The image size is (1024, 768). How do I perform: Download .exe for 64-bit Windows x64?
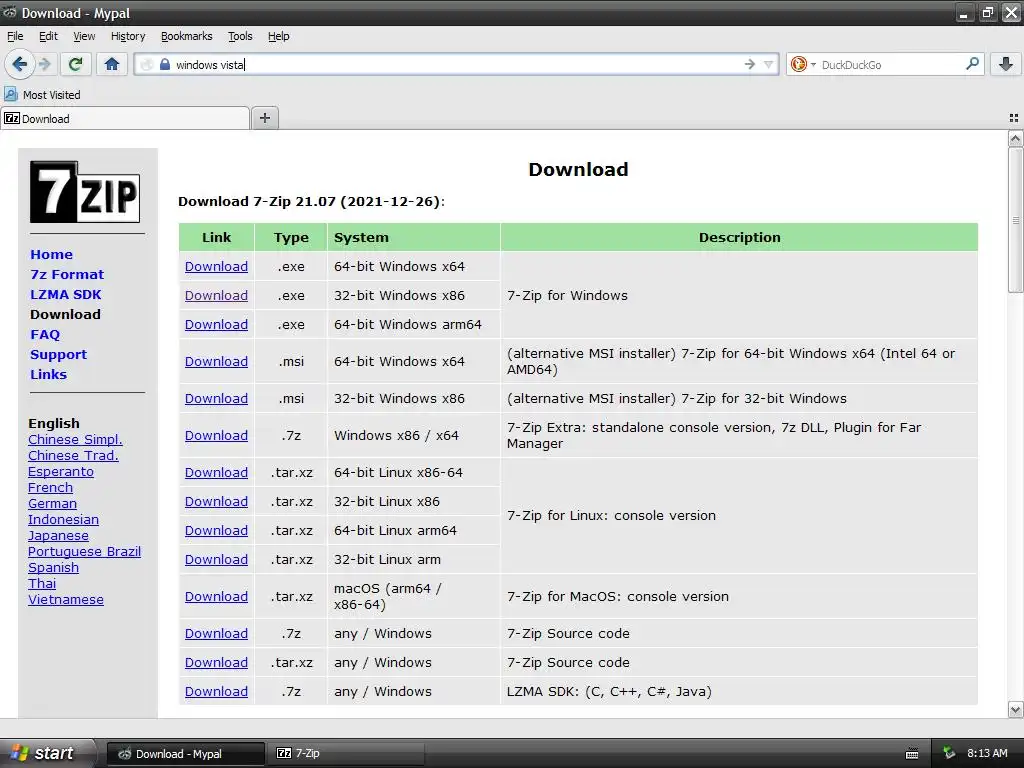click(x=216, y=266)
